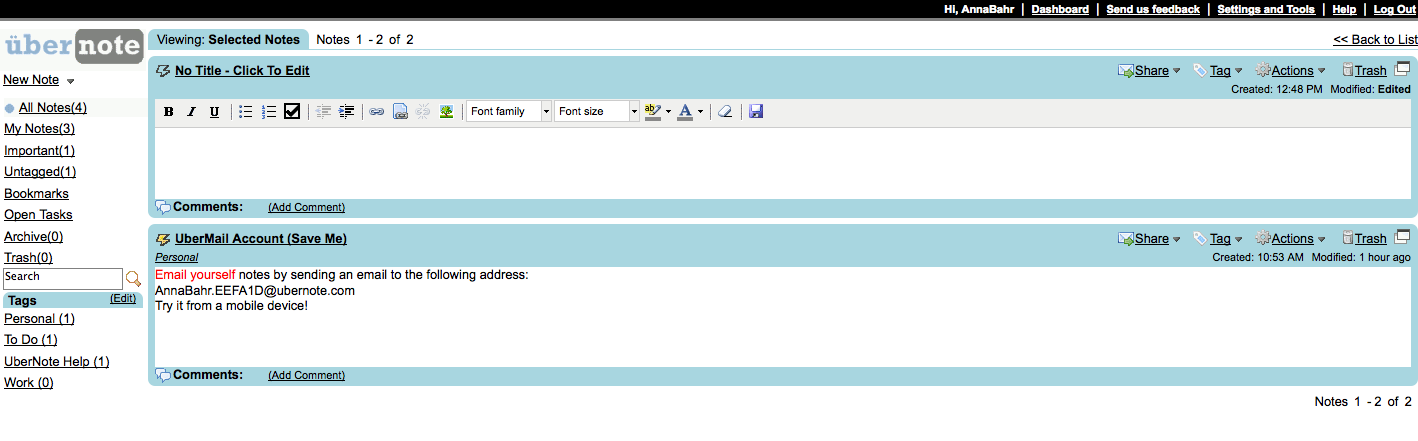Click the link-to-note document icon
Screen dimensions: 1418x441
point(400,112)
